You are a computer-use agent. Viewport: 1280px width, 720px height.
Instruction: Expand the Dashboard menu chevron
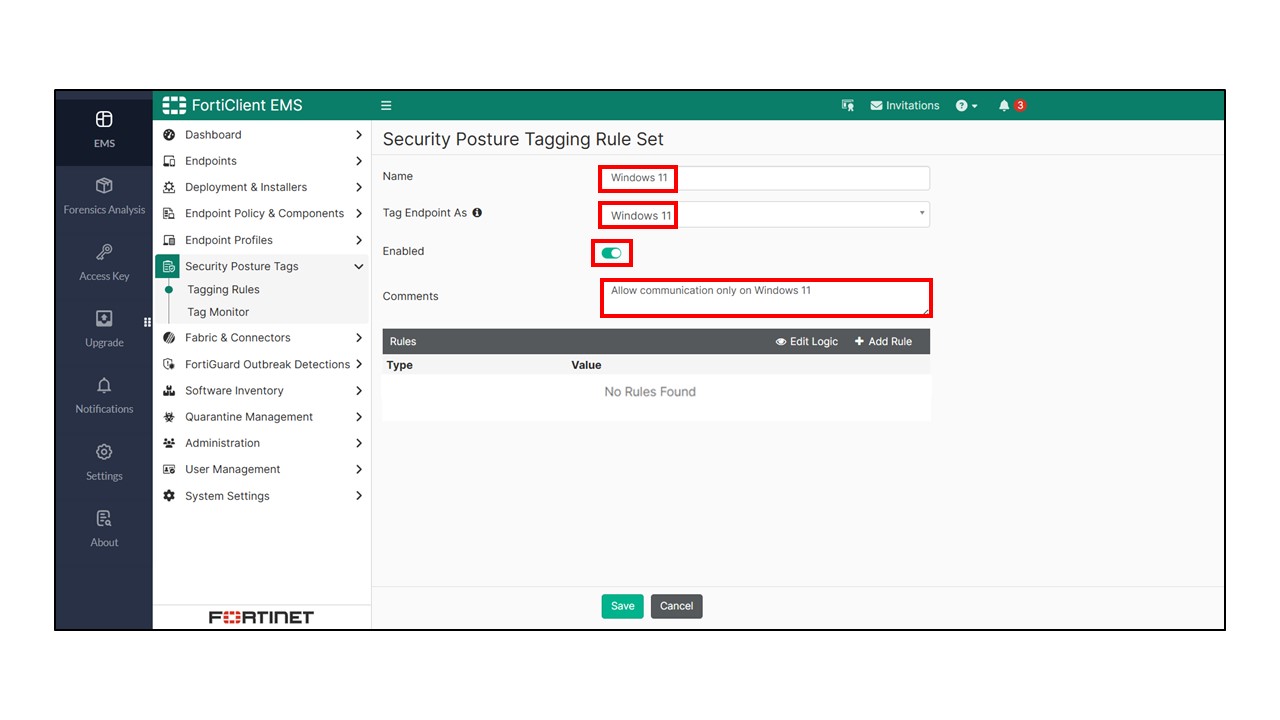pyautogui.click(x=359, y=135)
